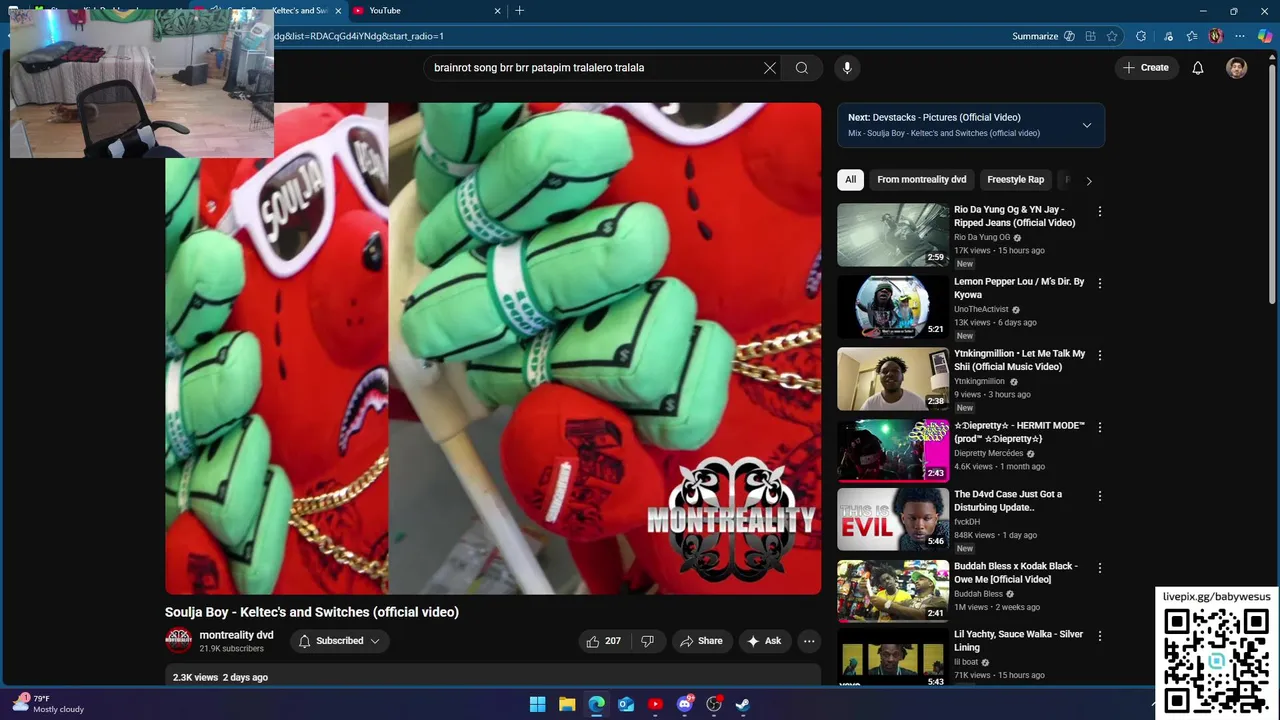Open options for Silver Lining video
The image size is (1280, 720).
pyautogui.click(x=1100, y=636)
